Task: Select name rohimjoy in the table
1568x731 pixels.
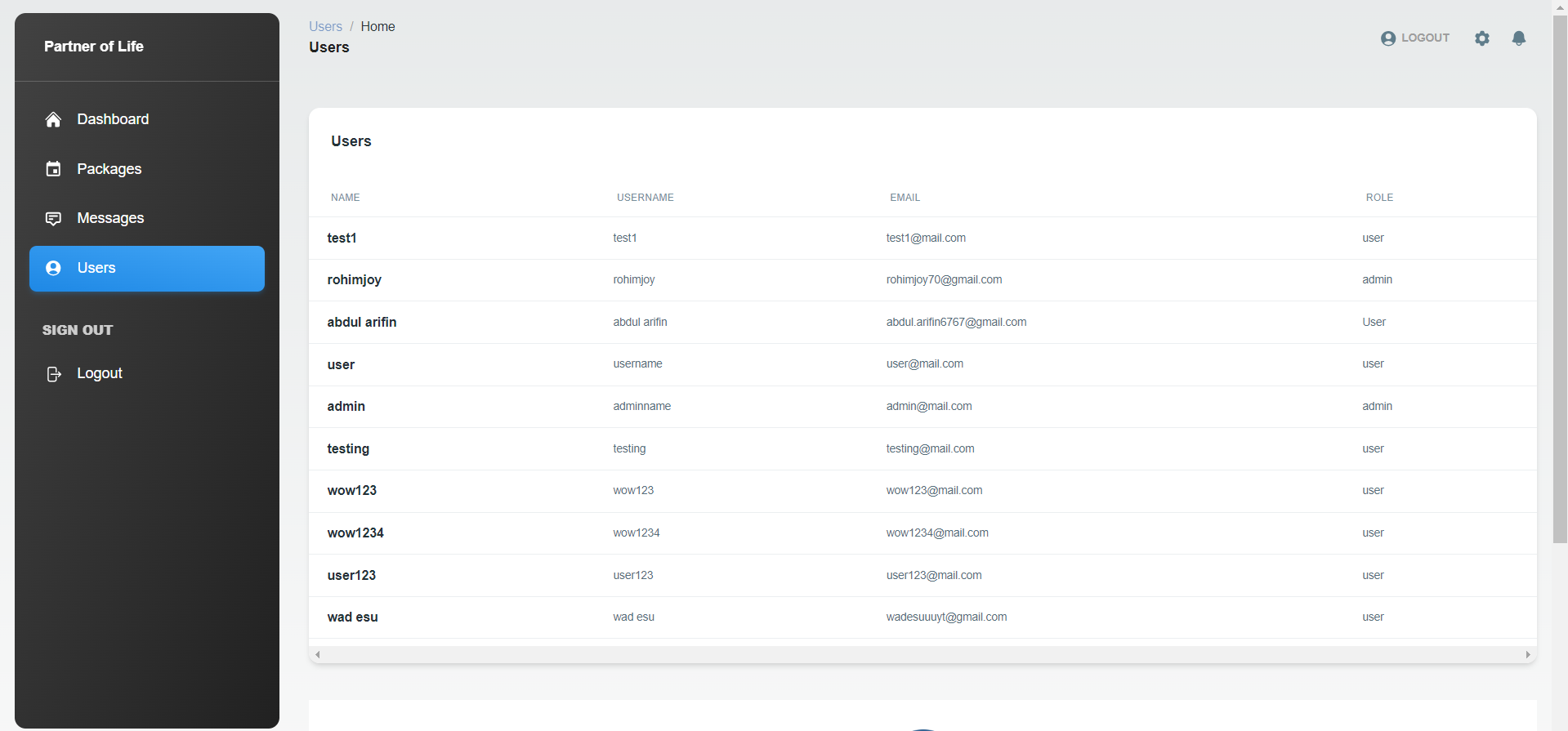Action: (x=354, y=279)
